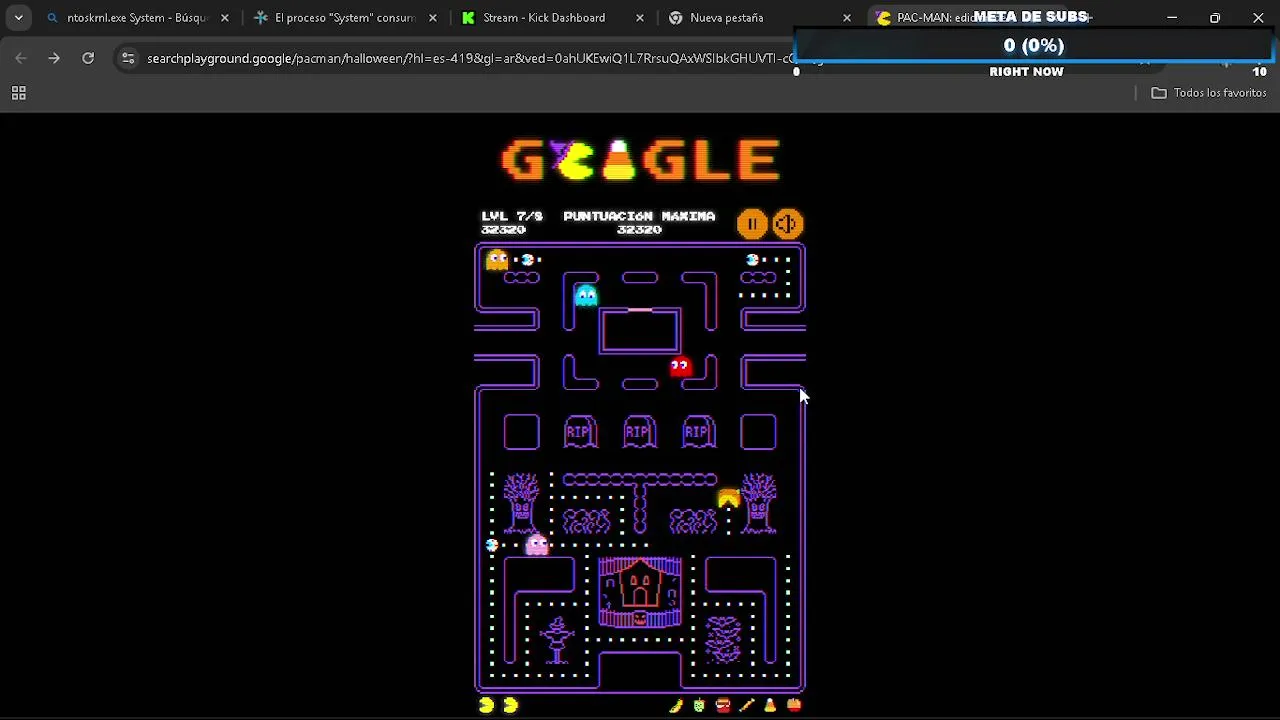
Task: Pause the Pac-Man game
Action: pos(752,224)
